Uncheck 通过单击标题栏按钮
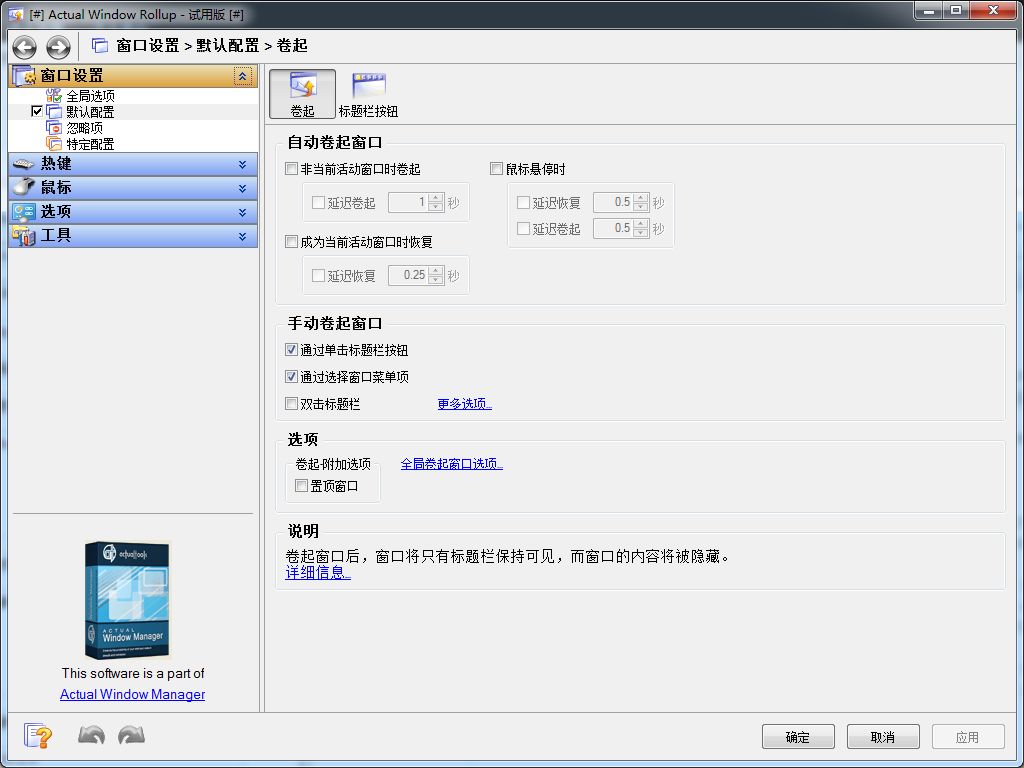 (x=292, y=350)
